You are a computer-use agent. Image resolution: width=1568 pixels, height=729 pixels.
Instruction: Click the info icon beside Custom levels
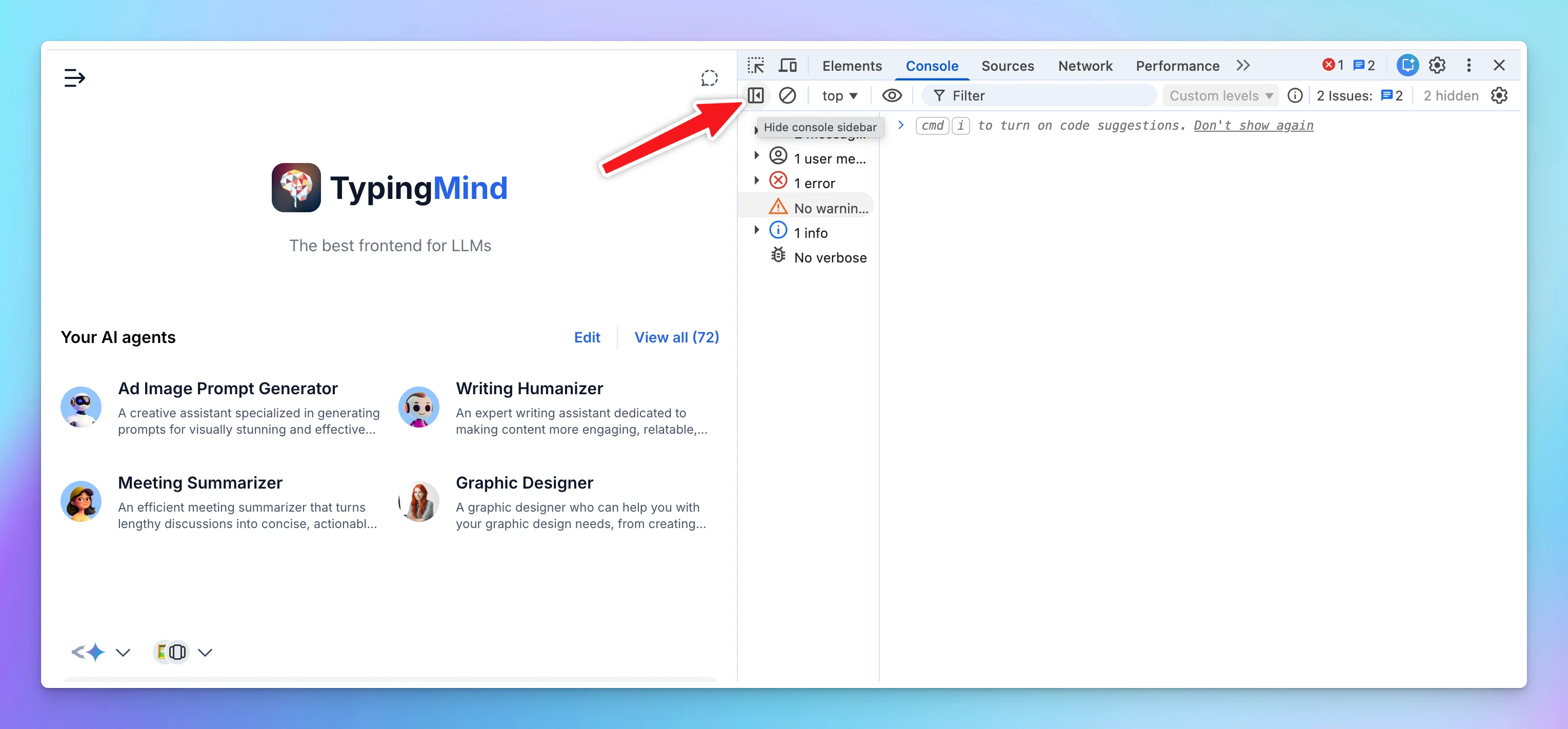pyautogui.click(x=1295, y=95)
